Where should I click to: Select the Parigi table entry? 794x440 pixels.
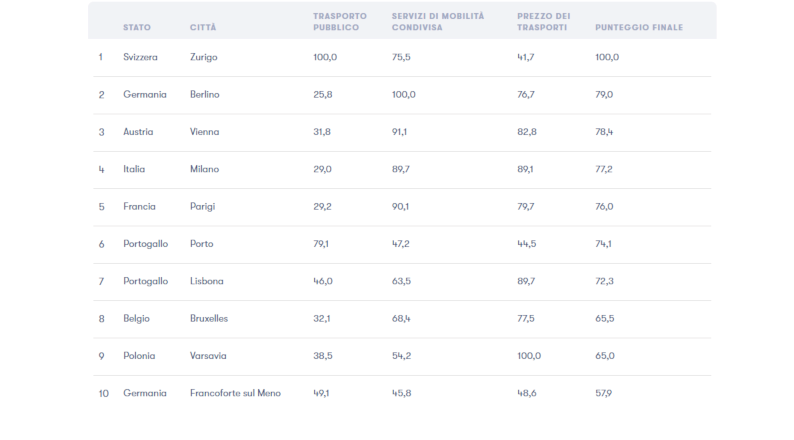(202, 206)
